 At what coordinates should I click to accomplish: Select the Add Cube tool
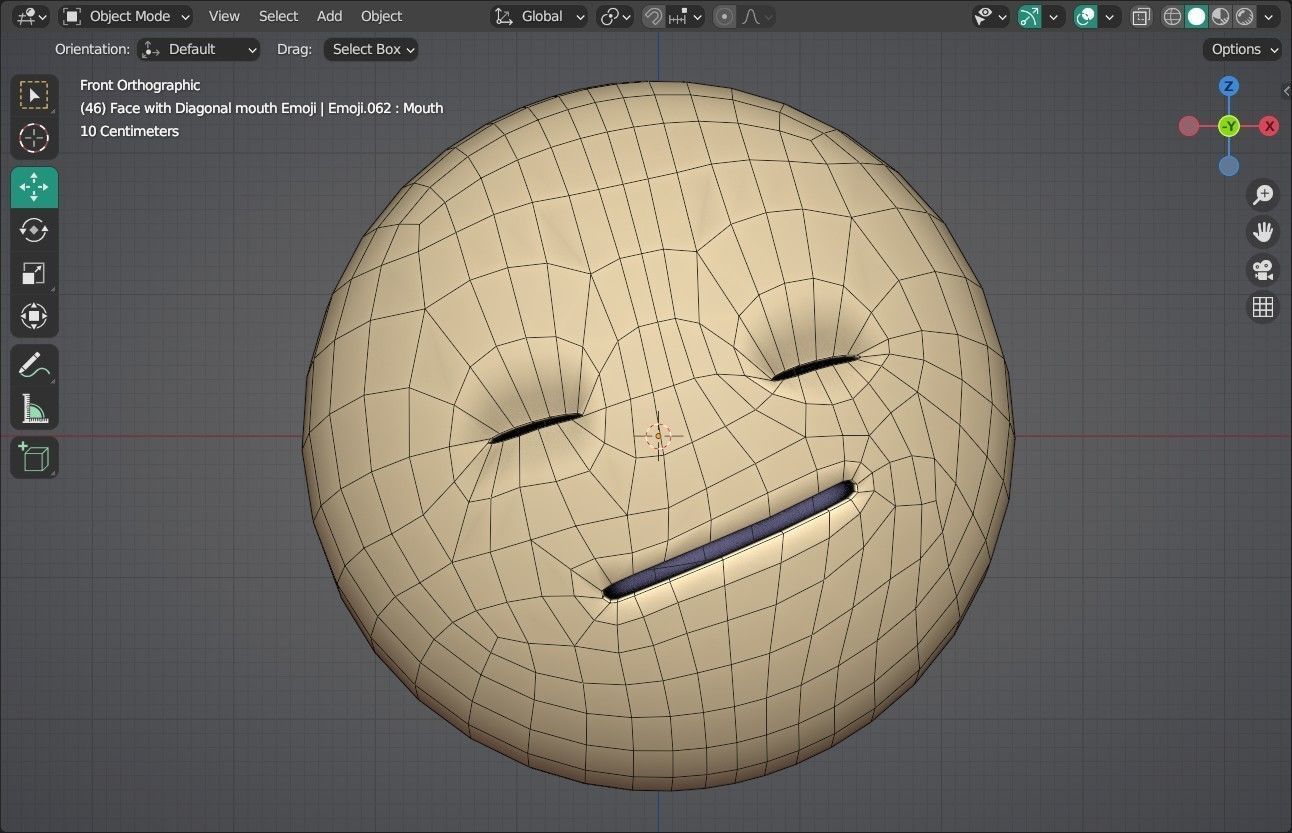34,457
